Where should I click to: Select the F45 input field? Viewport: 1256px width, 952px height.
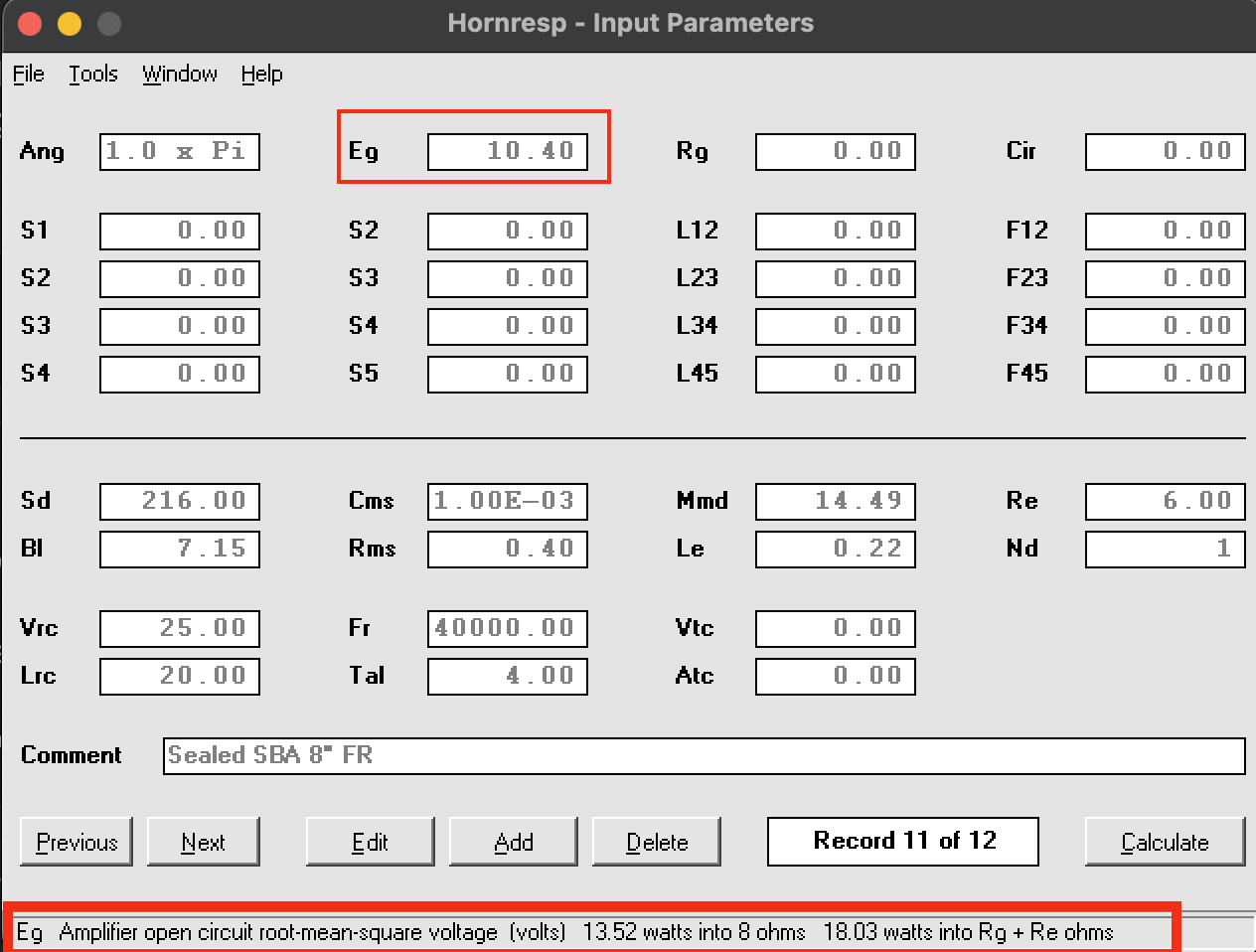pyautogui.click(x=1166, y=375)
